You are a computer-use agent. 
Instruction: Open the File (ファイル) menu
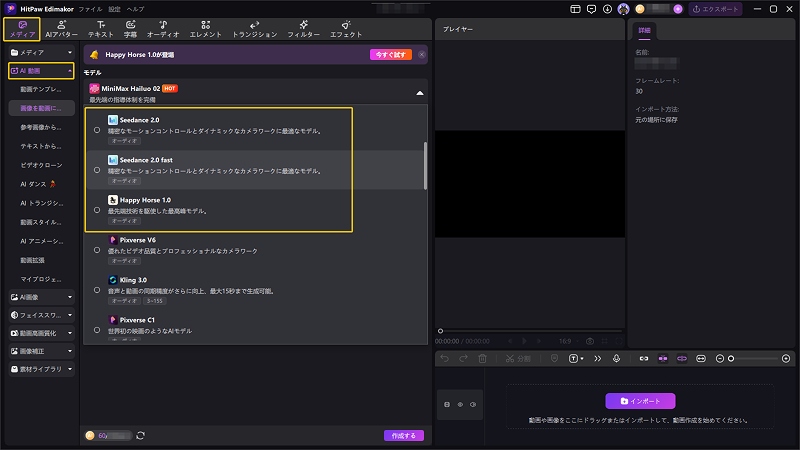tap(90, 9)
